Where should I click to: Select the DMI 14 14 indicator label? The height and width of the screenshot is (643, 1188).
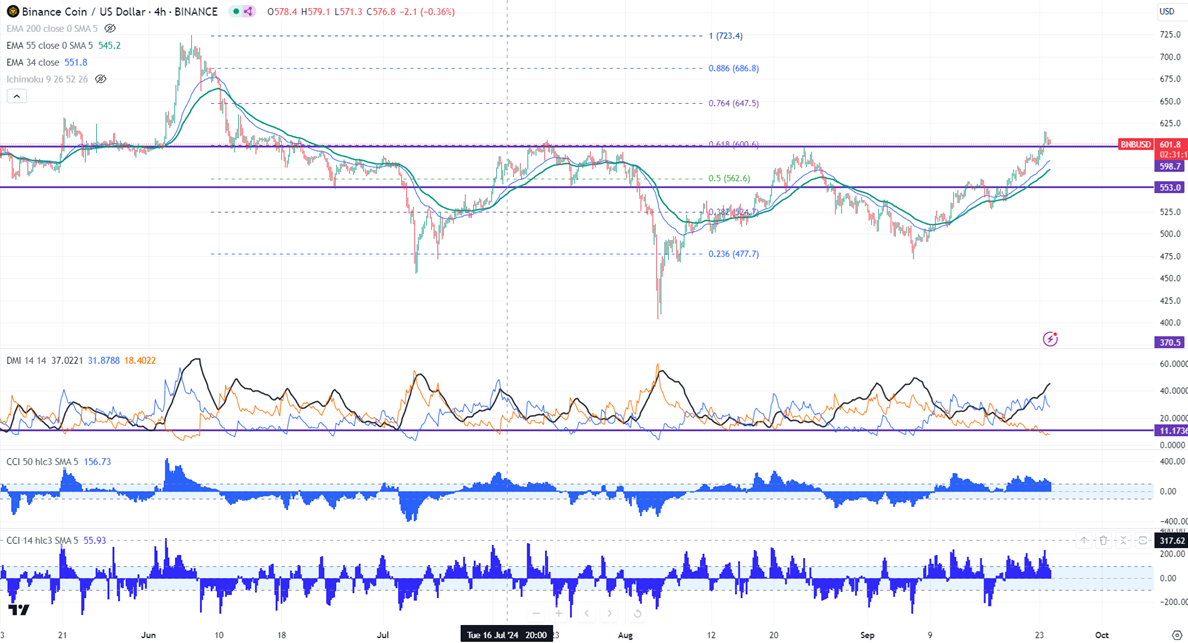(27, 361)
